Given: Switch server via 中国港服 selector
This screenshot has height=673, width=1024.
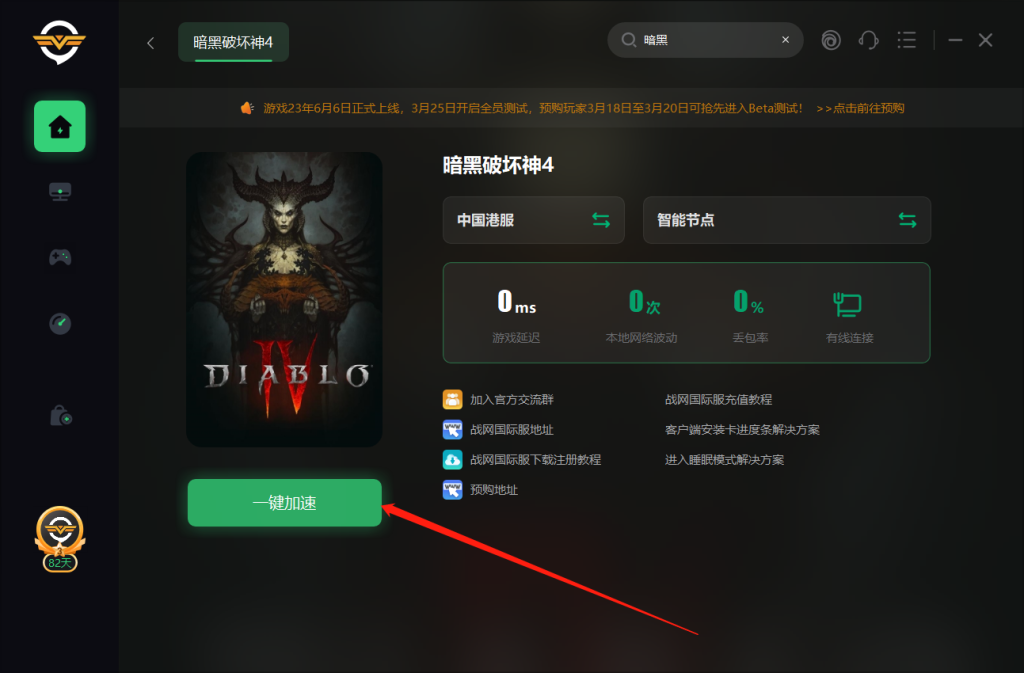Looking at the screenshot, I should 534,220.
